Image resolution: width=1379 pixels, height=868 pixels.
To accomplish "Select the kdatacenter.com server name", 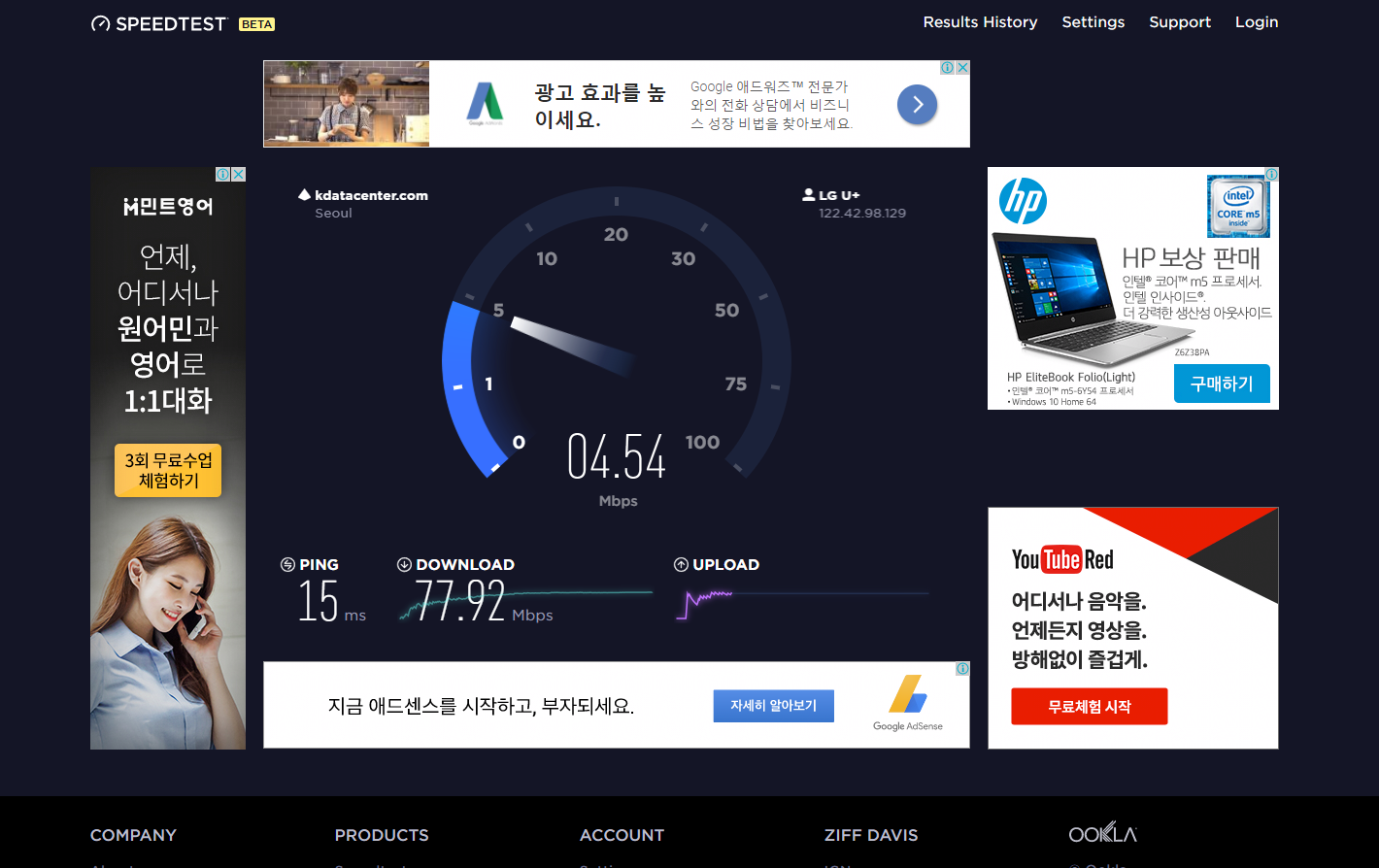I will pos(371,195).
